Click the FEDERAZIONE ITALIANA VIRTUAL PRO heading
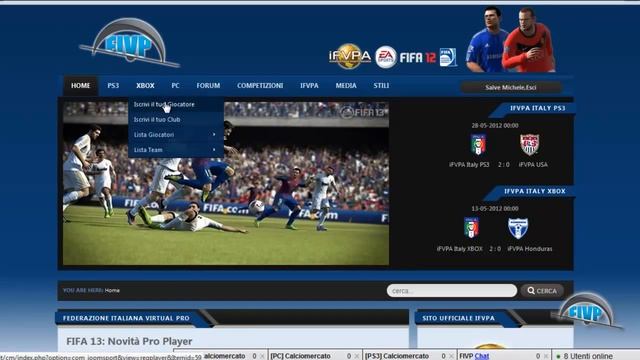 click(x=126, y=318)
